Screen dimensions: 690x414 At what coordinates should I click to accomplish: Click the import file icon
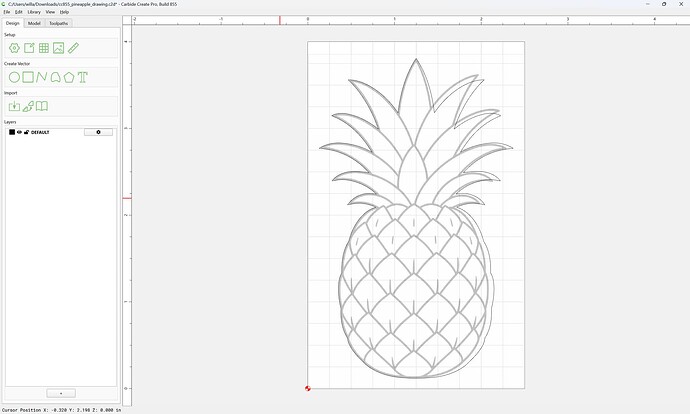click(14, 106)
